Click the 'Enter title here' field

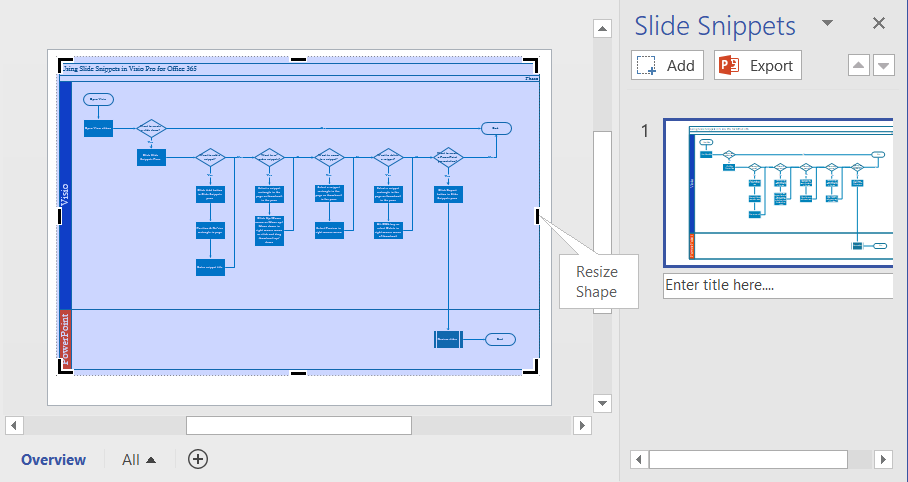pyautogui.click(x=778, y=286)
